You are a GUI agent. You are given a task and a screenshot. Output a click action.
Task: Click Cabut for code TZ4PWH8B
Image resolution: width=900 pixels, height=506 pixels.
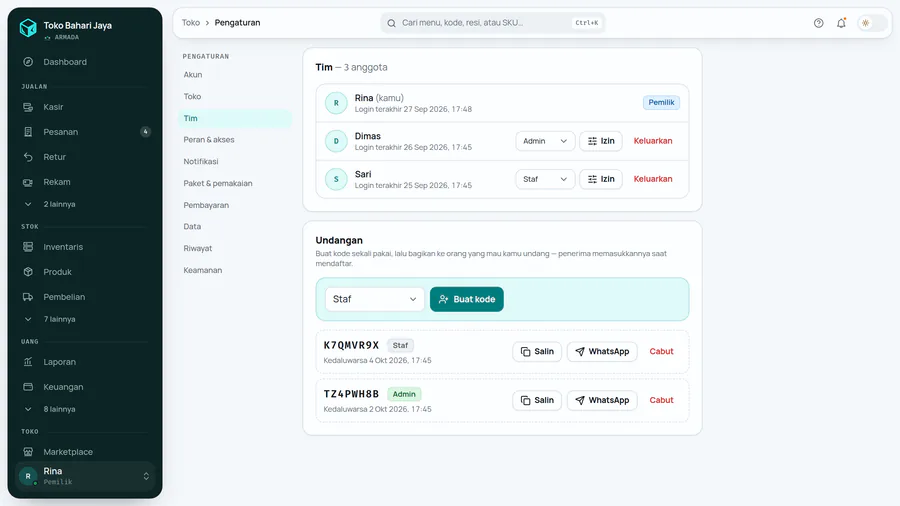(x=661, y=400)
